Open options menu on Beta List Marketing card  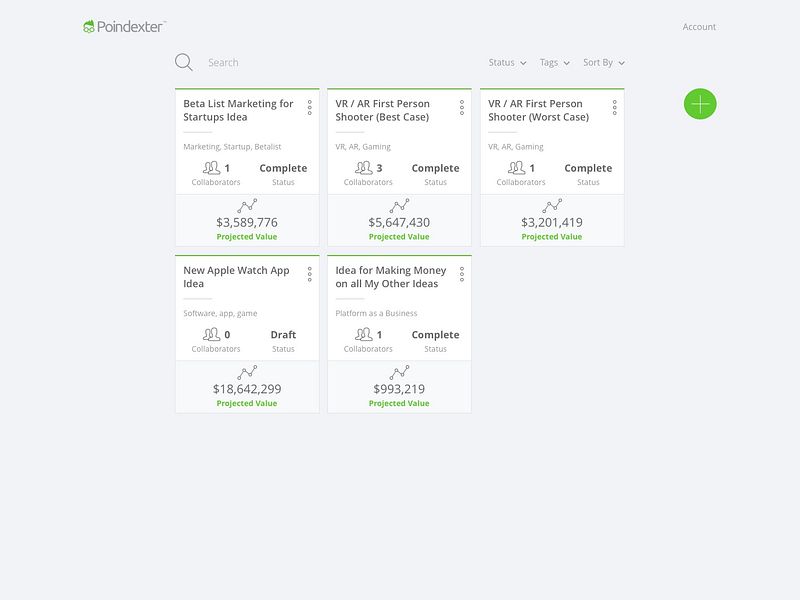pyautogui.click(x=310, y=108)
